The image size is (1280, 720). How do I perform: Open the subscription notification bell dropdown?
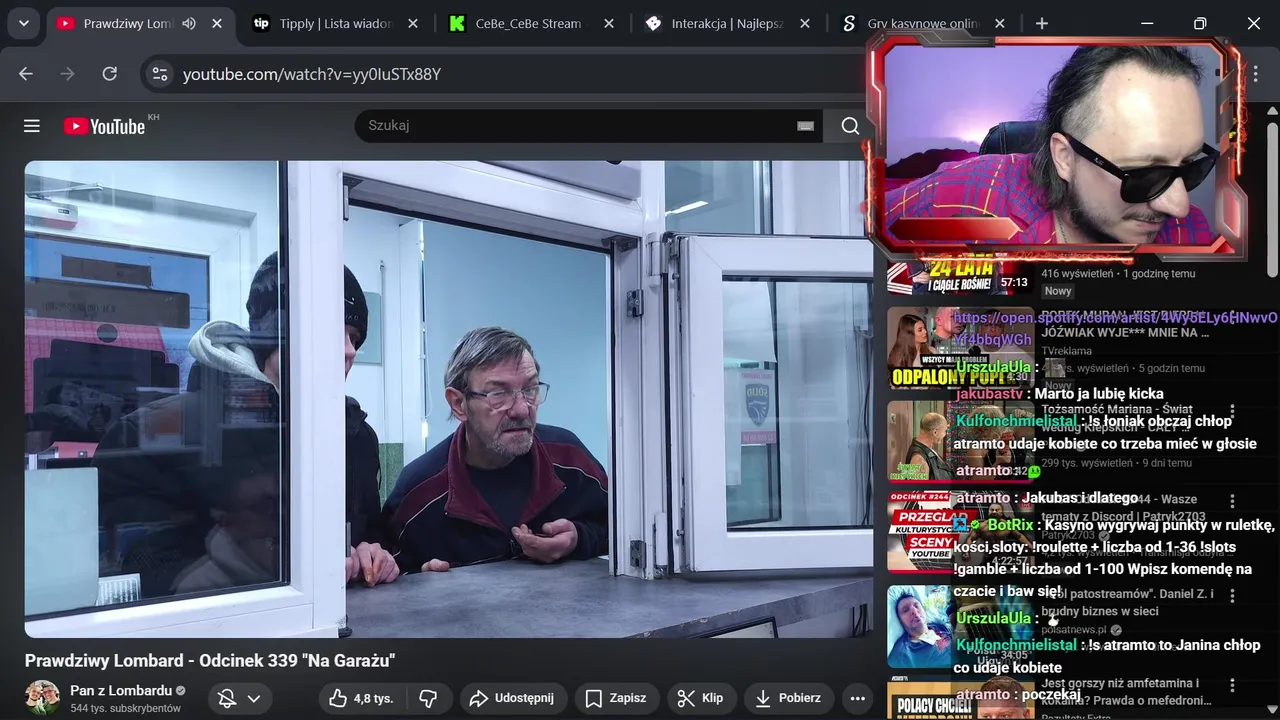pos(240,698)
